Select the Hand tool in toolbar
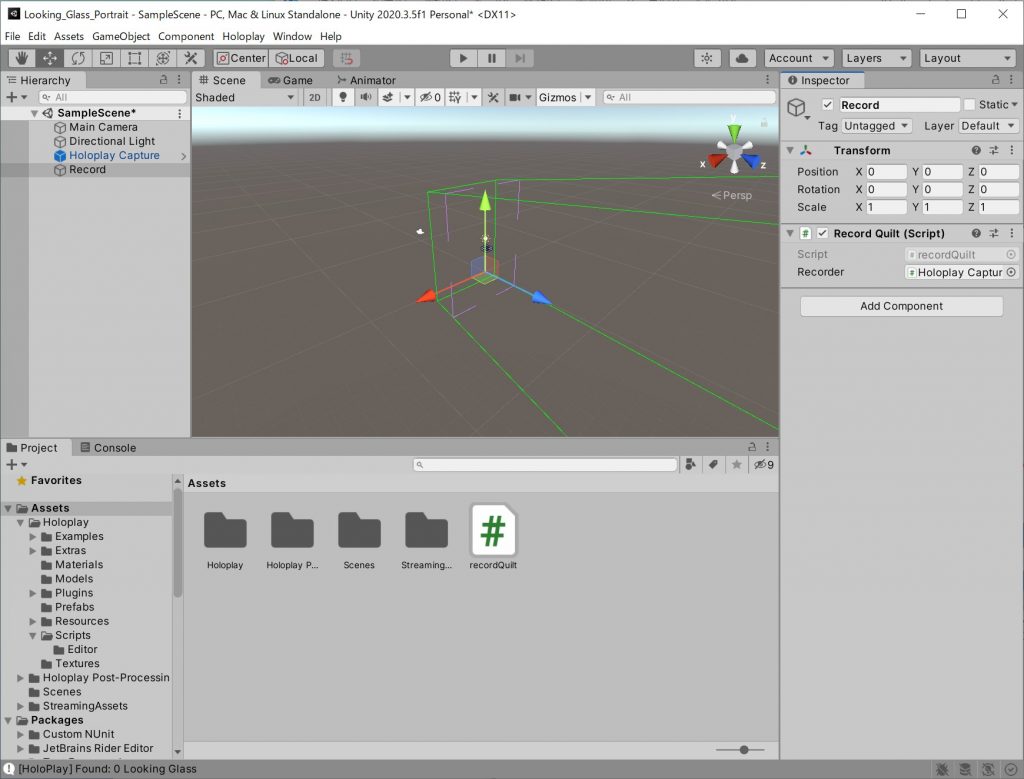Image resolution: width=1024 pixels, height=779 pixels. [x=22, y=58]
